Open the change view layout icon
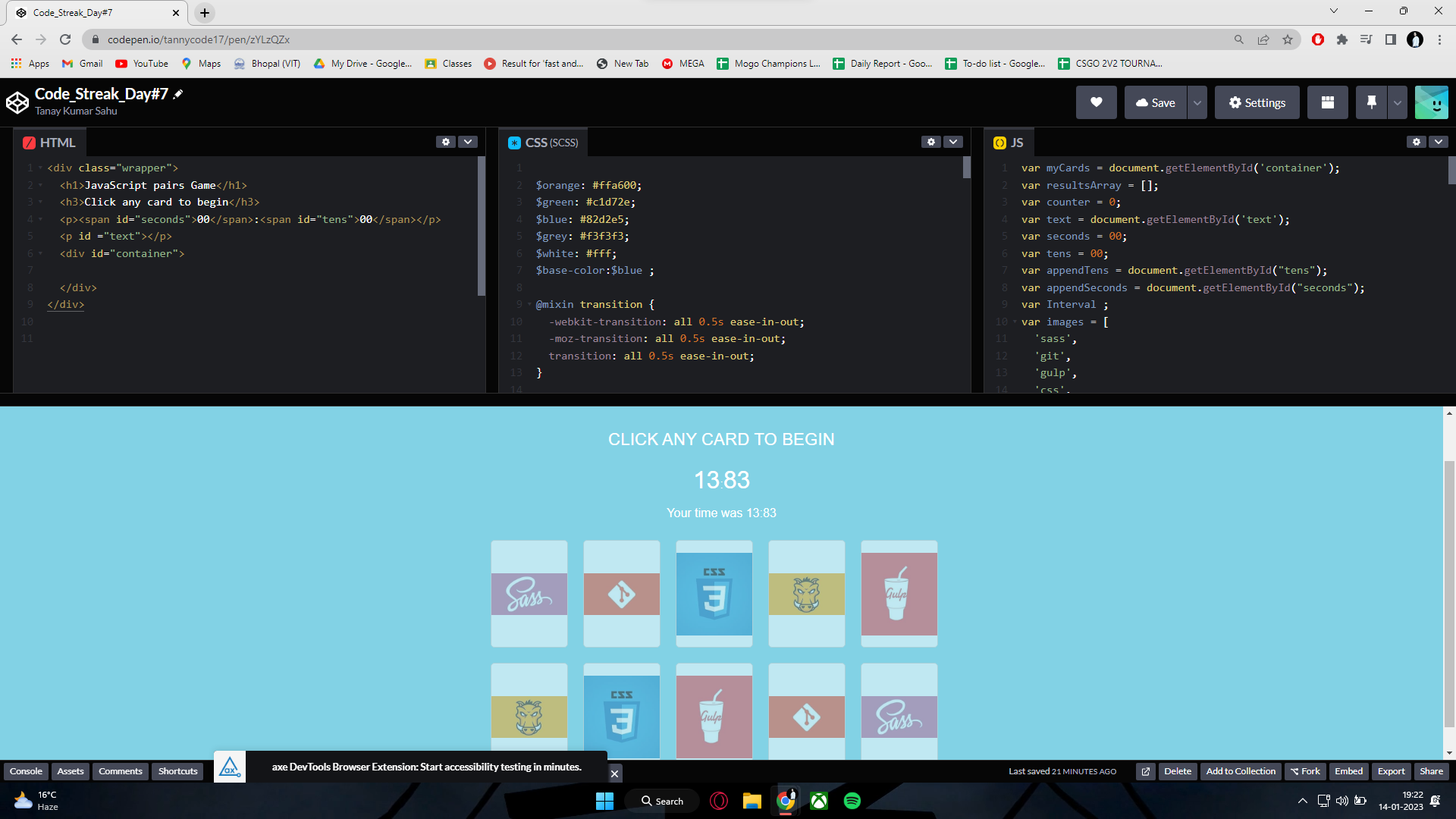 1327,102
